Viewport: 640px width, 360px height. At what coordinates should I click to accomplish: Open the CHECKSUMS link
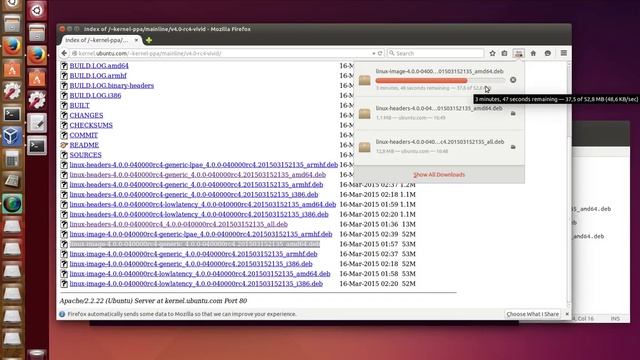[x=91, y=125]
